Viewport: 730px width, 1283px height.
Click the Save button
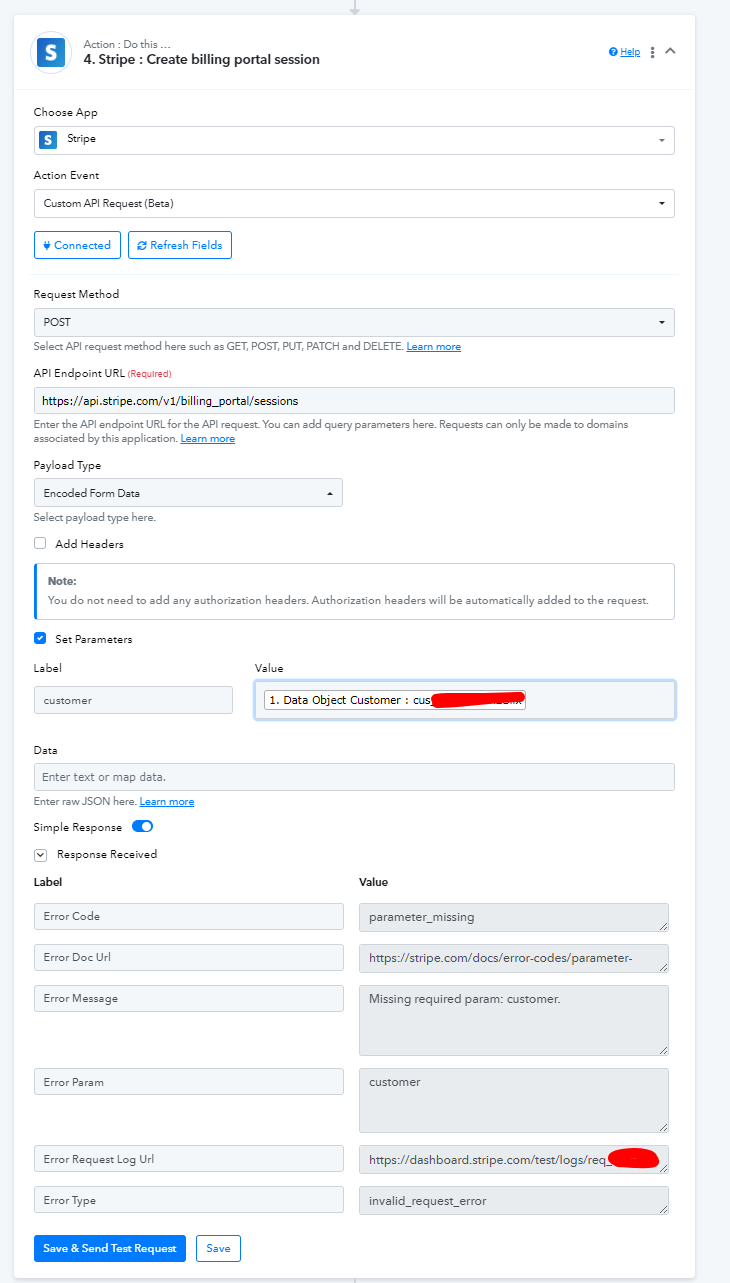coord(218,1248)
